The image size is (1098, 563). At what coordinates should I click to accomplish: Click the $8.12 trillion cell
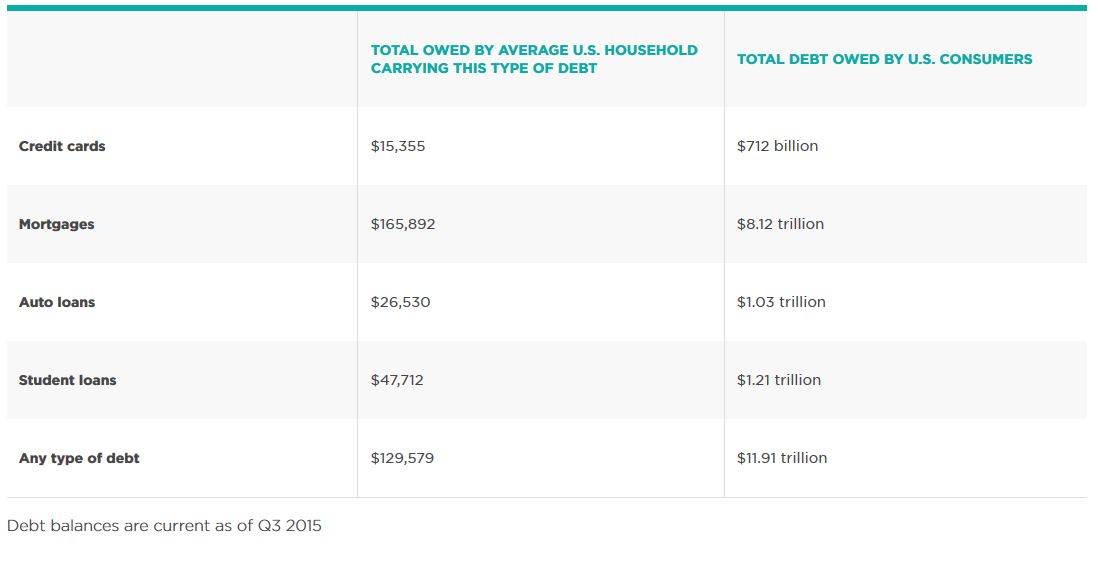[x=780, y=224]
